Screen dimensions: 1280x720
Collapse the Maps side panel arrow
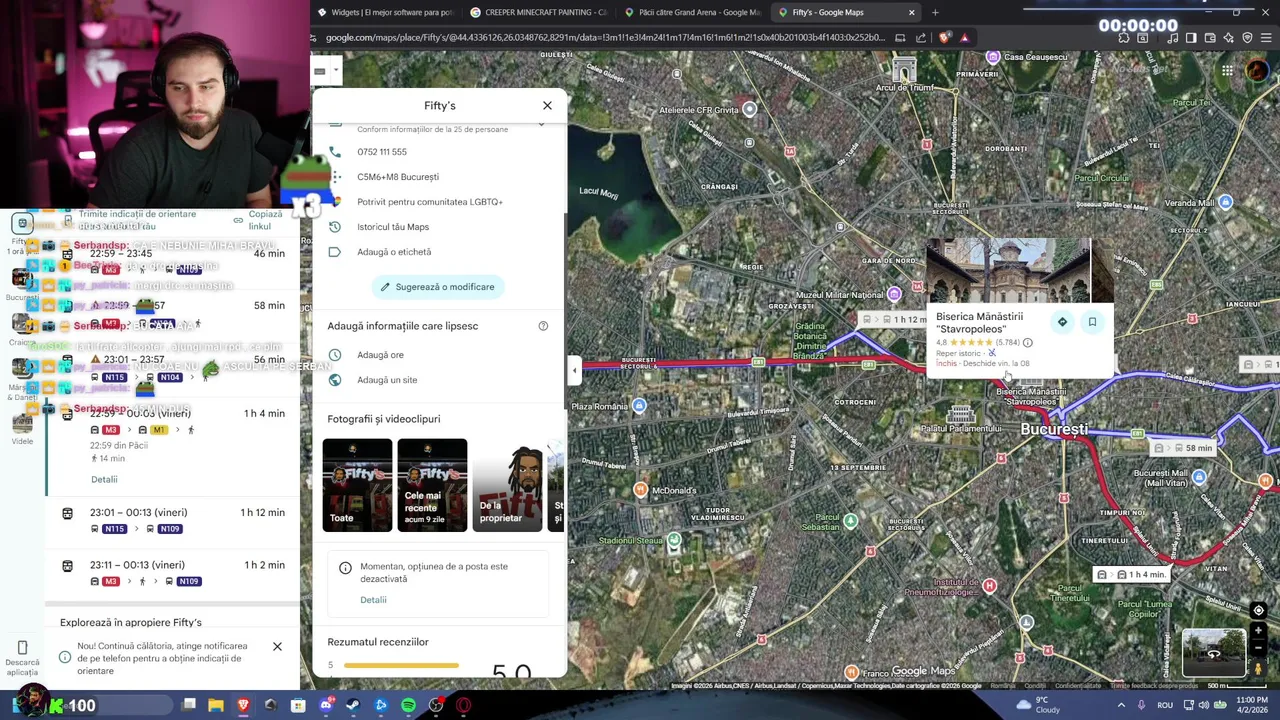pos(574,371)
